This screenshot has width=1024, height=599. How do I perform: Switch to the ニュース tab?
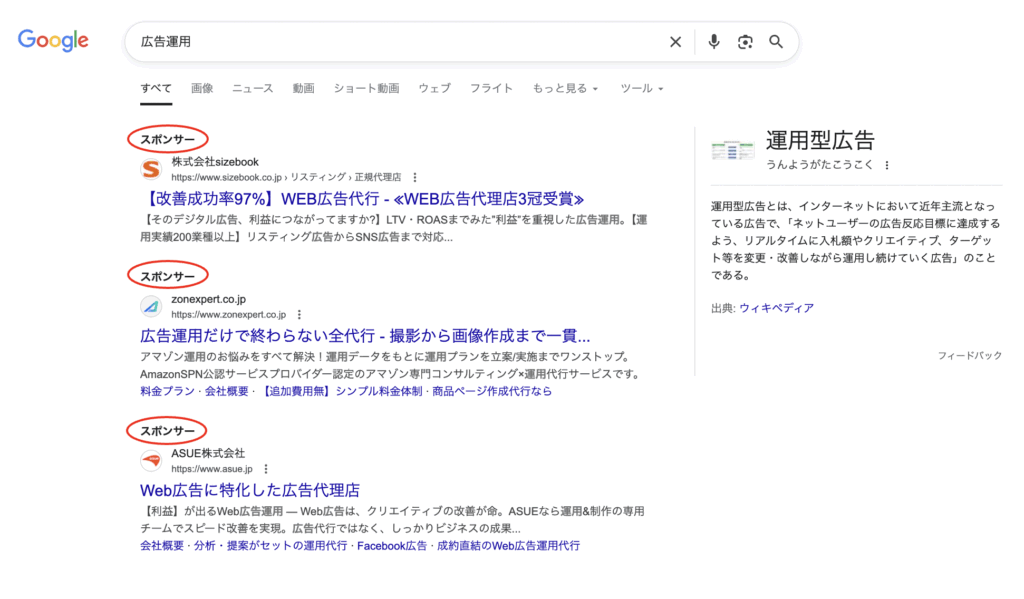[252, 88]
